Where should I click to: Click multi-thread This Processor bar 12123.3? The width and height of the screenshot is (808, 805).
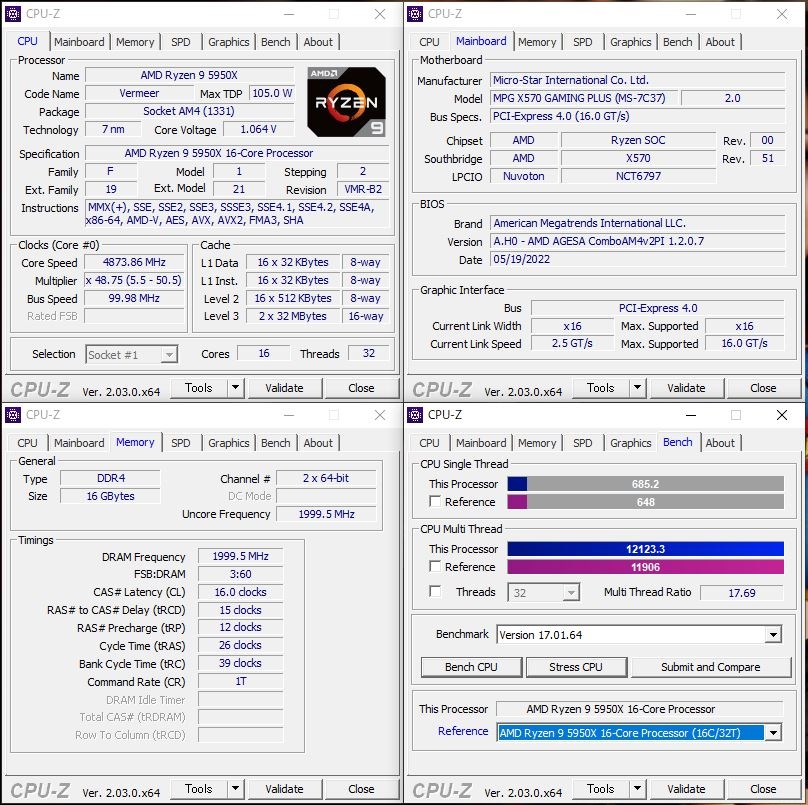[645, 548]
